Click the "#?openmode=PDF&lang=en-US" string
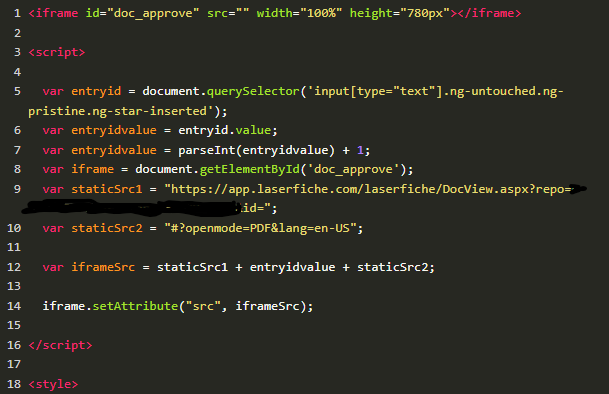The width and height of the screenshot is (609, 394). tap(260, 228)
